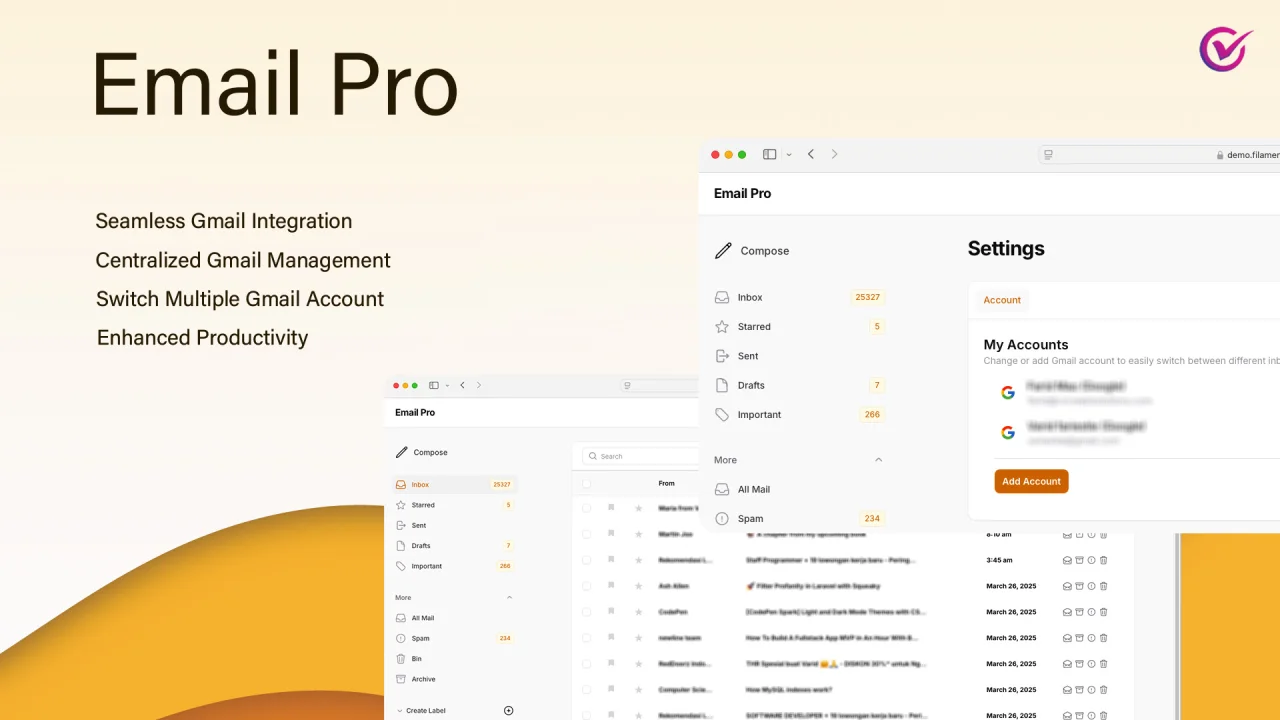Viewport: 1280px width, 720px height.
Task: Open sidebar dropdown arrow in inbox browser window
Action: coord(448,386)
